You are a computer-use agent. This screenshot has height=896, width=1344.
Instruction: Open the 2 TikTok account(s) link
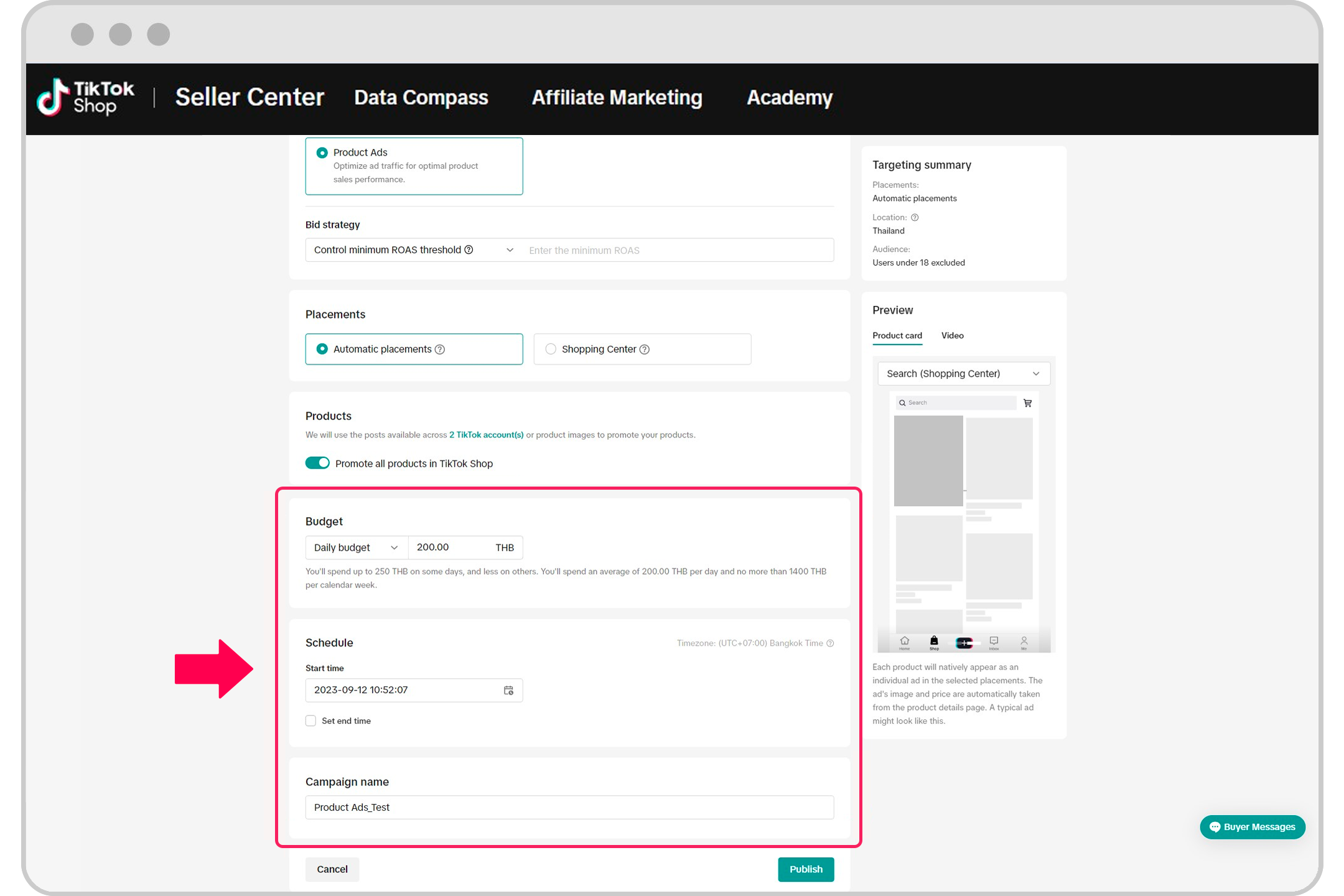tap(486, 435)
